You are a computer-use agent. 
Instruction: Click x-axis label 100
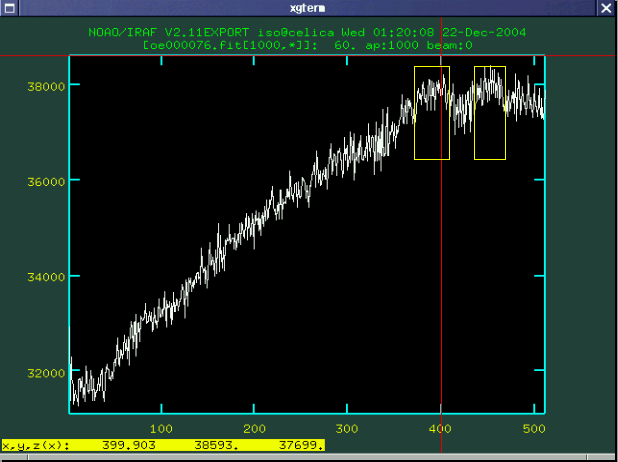pyautogui.click(x=161, y=428)
